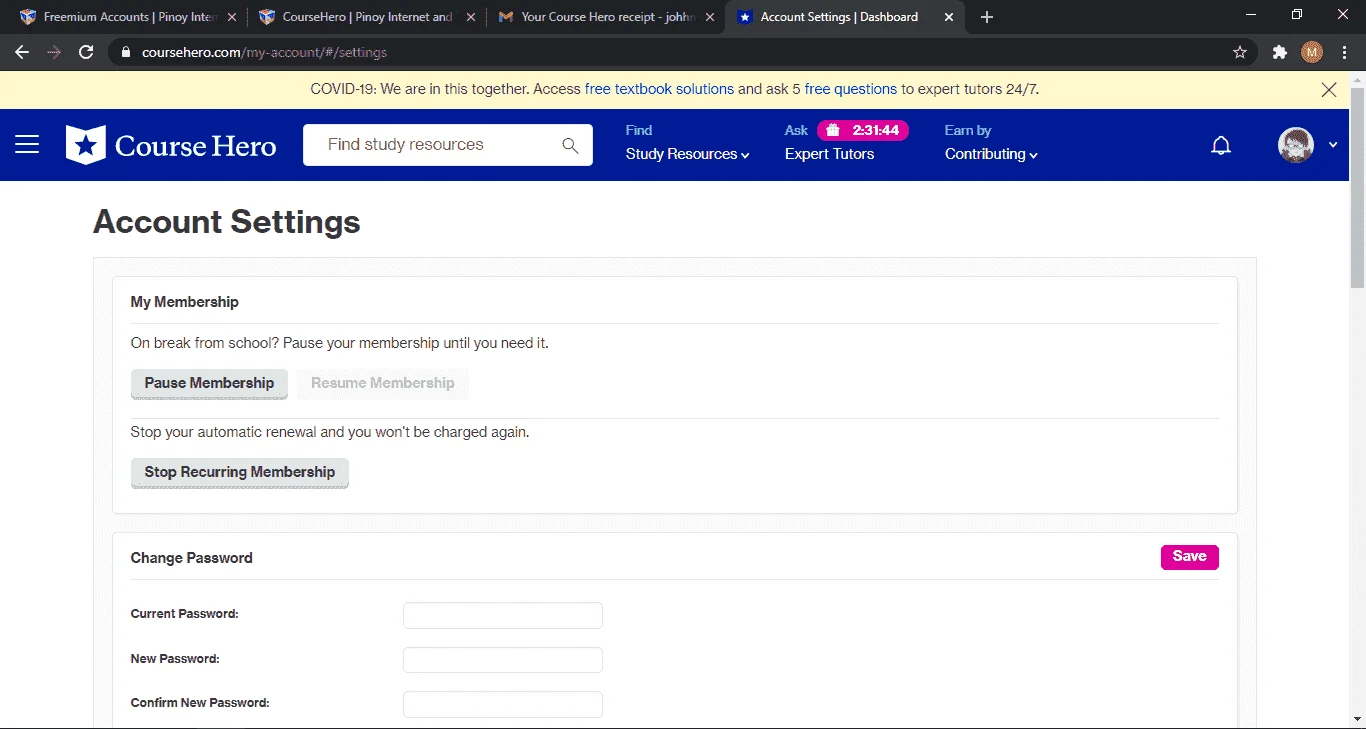Go back to previous page
The height and width of the screenshot is (729, 1366).
click(x=22, y=52)
